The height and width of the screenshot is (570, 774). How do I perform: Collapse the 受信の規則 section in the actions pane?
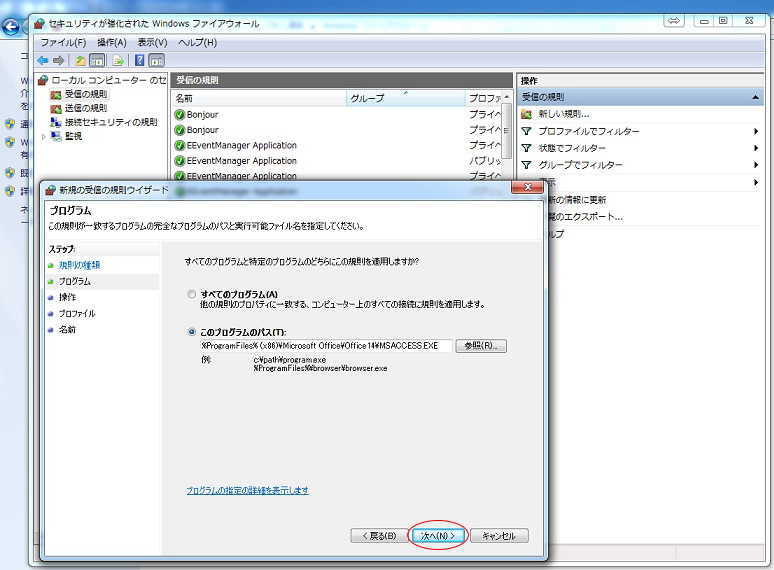point(755,97)
